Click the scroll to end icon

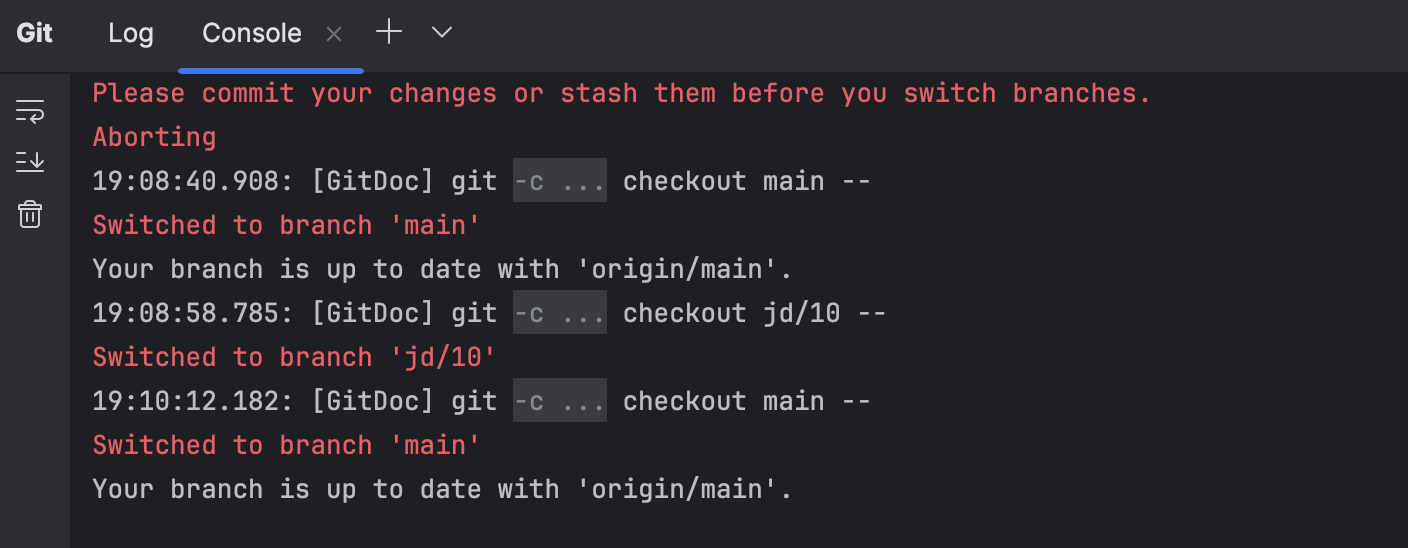[x=30, y=162]
